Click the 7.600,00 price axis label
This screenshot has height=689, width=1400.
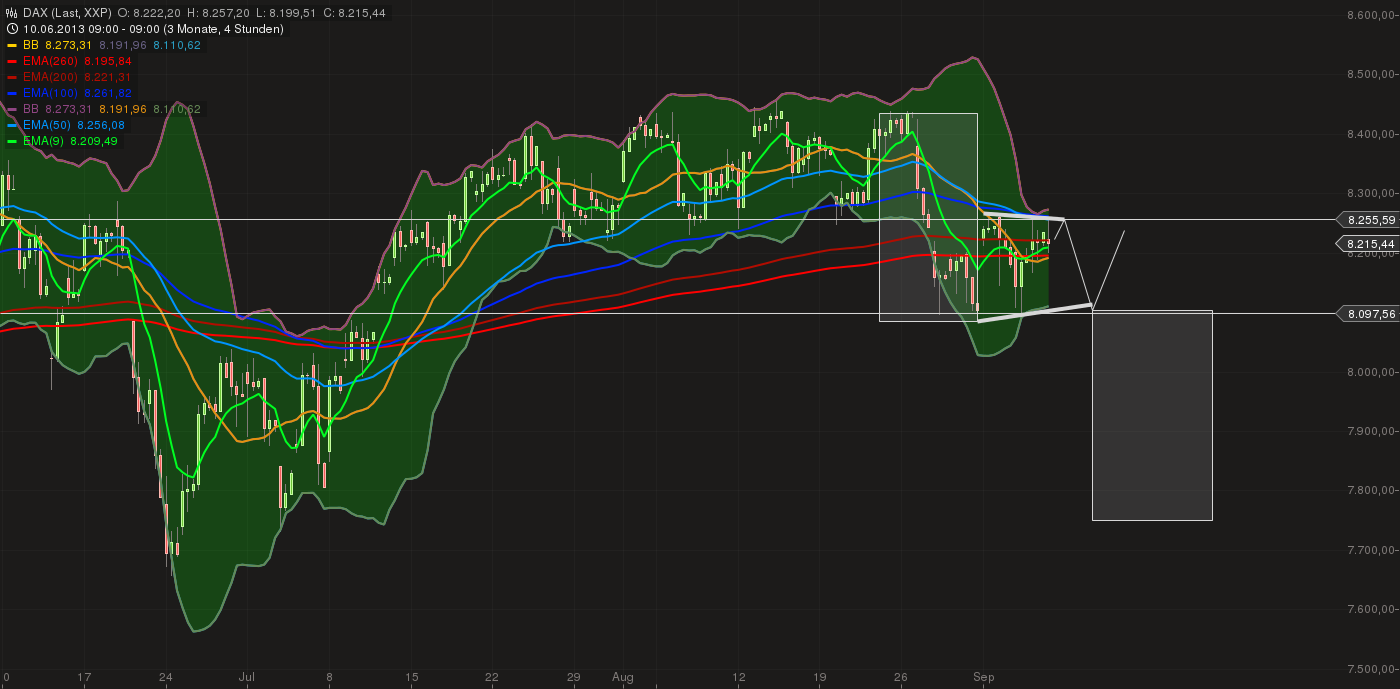tap(1371, 609)
